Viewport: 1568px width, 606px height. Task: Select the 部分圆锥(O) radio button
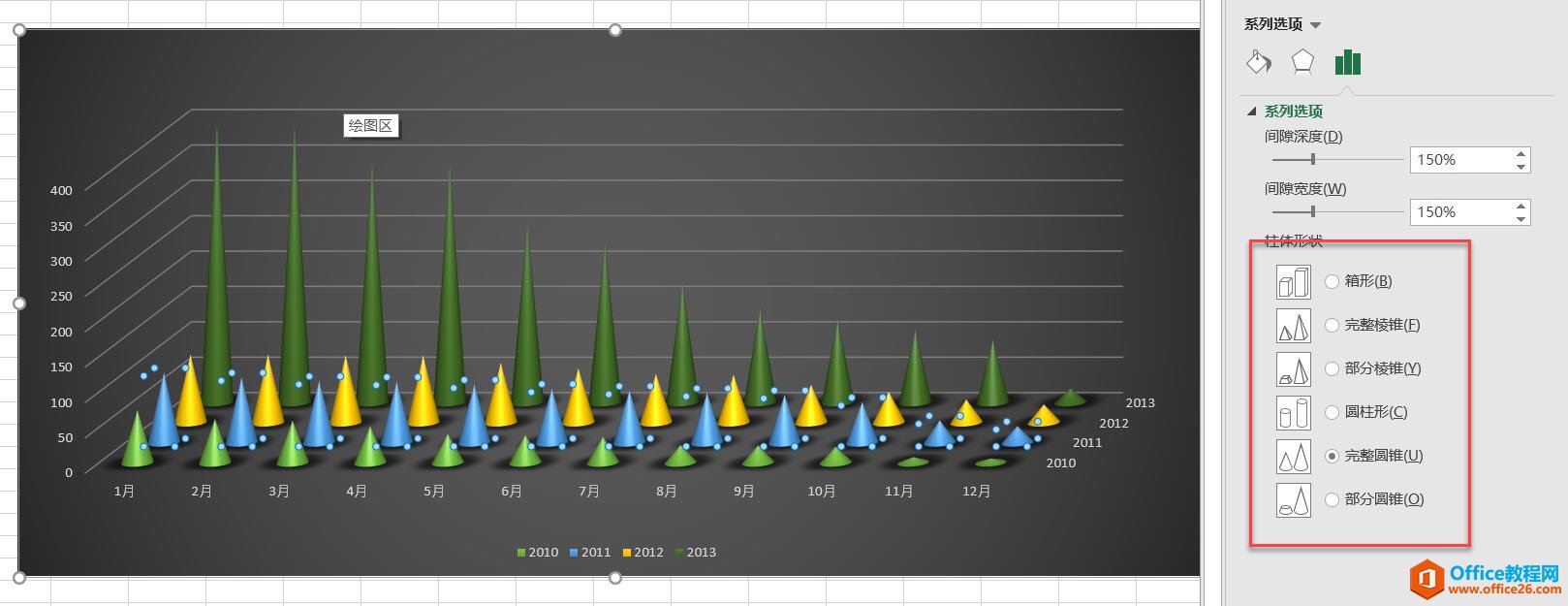pos(1333,499)
